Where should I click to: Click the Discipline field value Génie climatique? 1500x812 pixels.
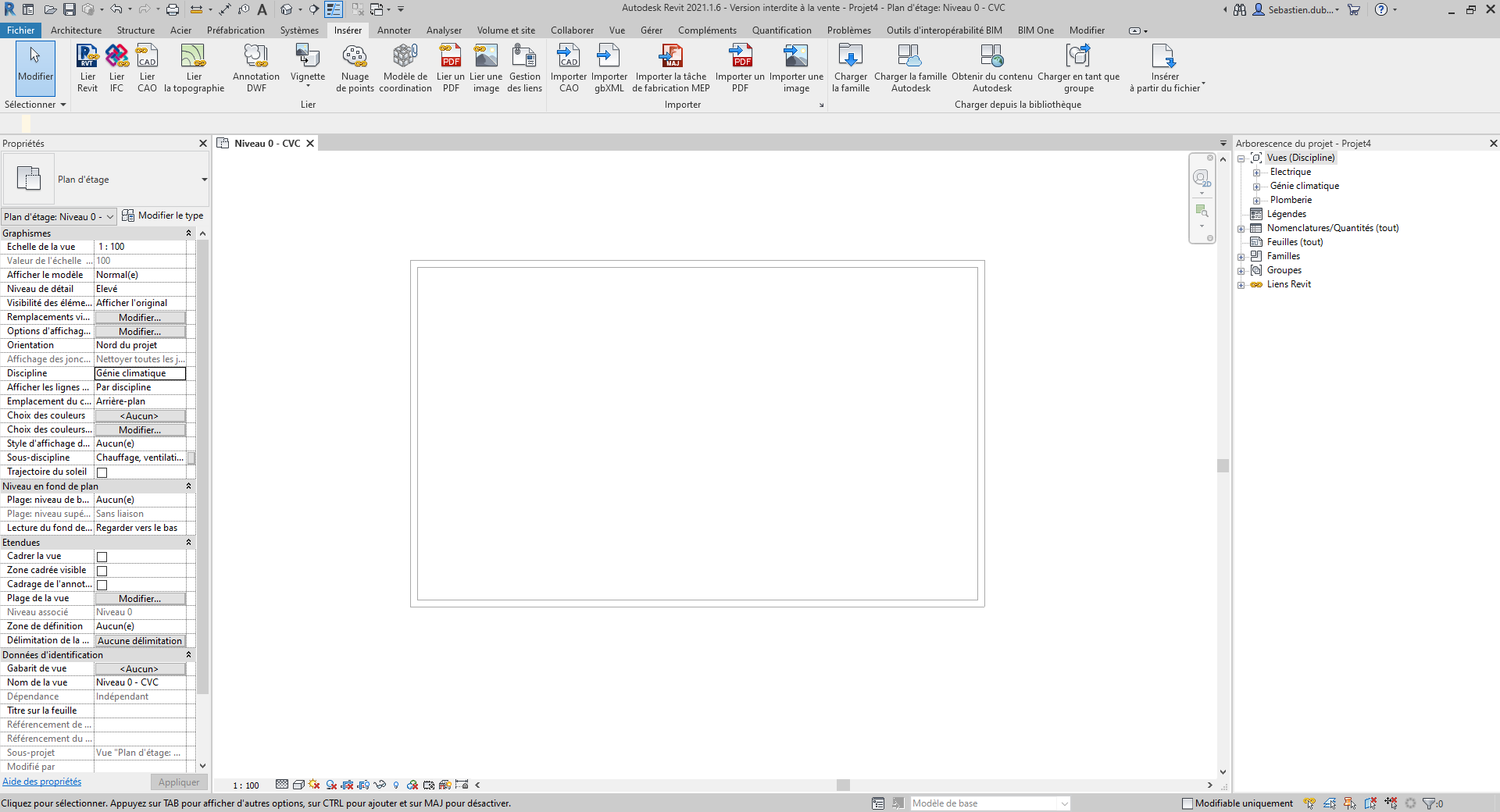click(x=140, y=373)
